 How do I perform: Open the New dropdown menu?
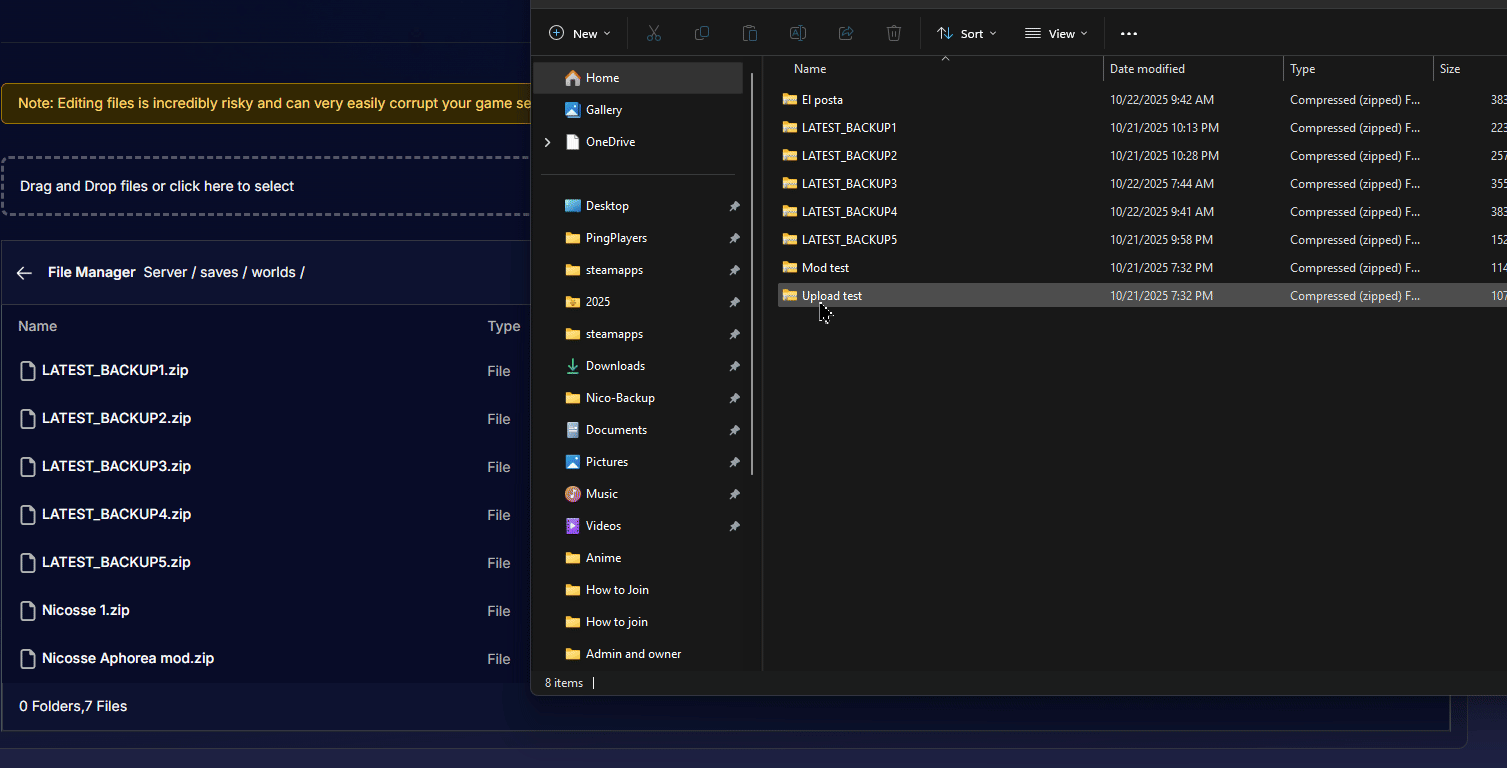580,33
